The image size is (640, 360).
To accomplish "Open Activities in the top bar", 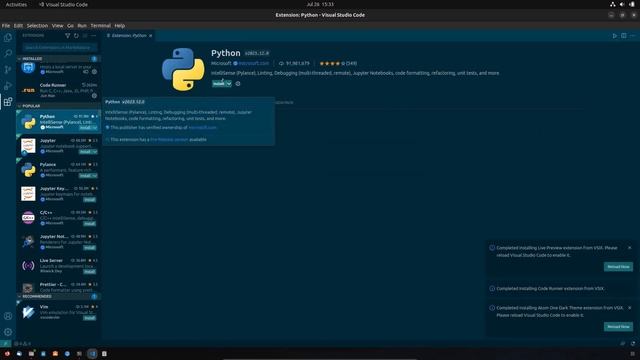I will pos(16,4).
